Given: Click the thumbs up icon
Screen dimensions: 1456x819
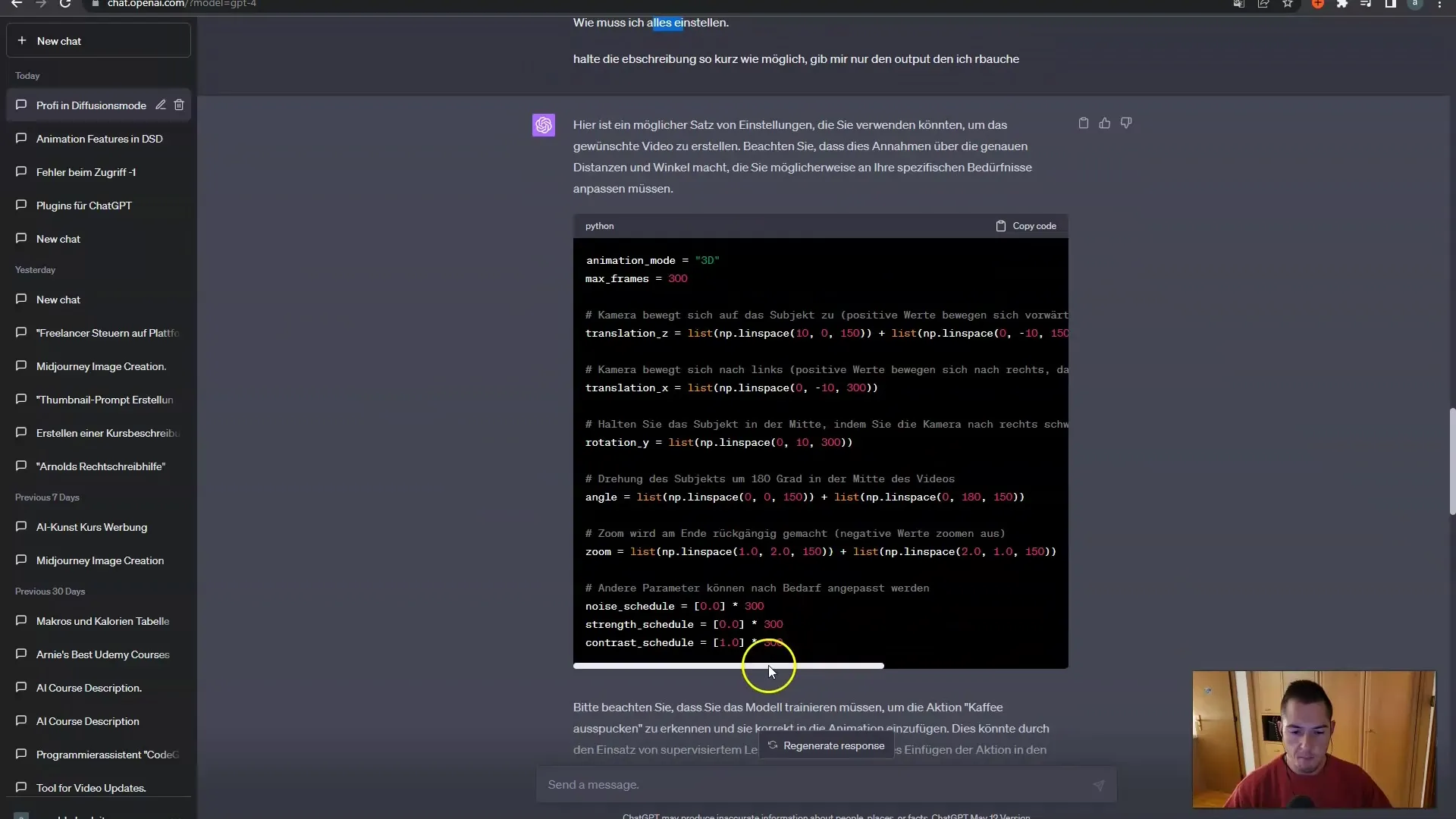Looking at the screenshot, I should coord(1105,123).
